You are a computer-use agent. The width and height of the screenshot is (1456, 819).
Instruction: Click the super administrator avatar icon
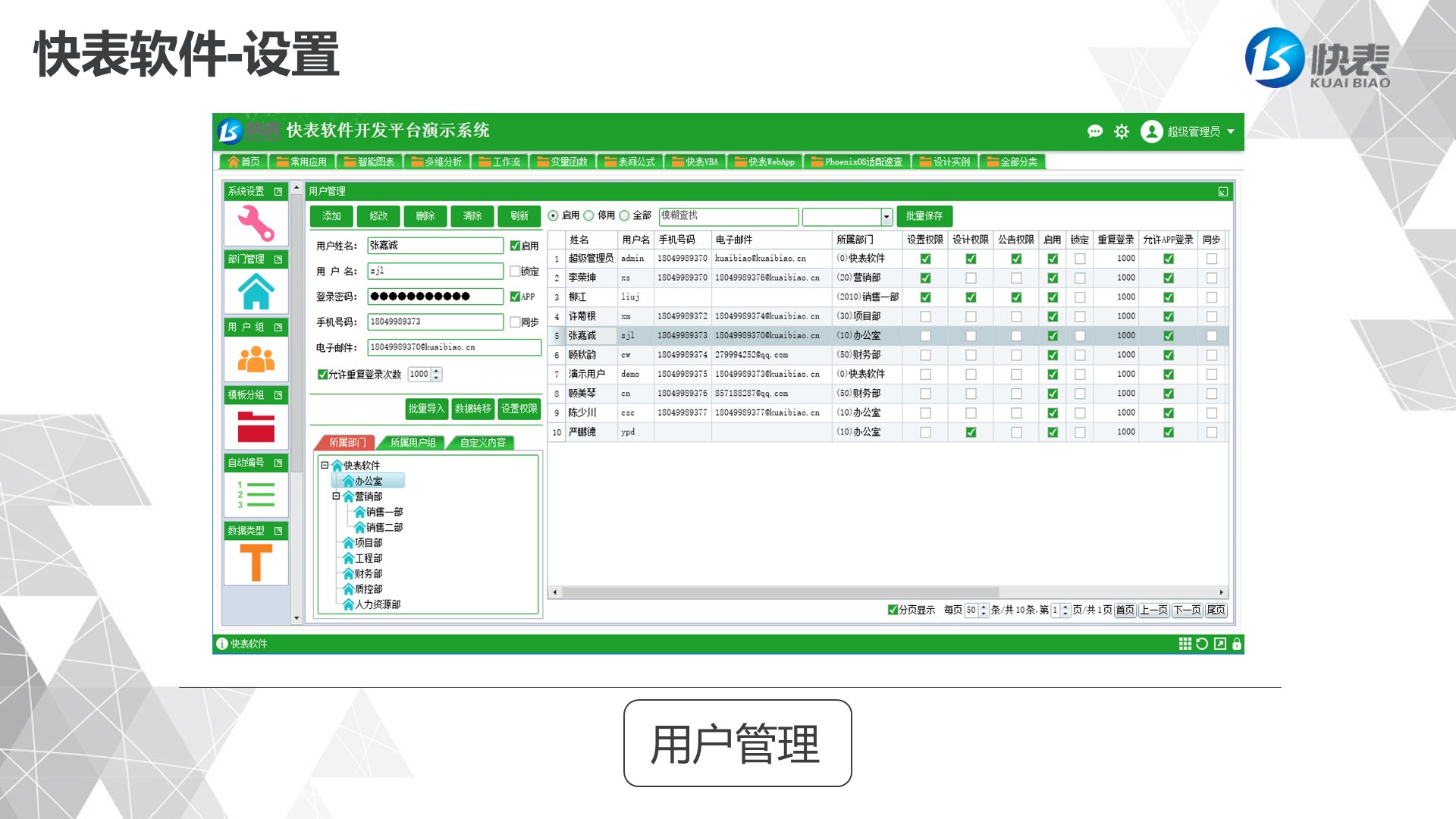pyautogui.click(x=1151, y=131)
